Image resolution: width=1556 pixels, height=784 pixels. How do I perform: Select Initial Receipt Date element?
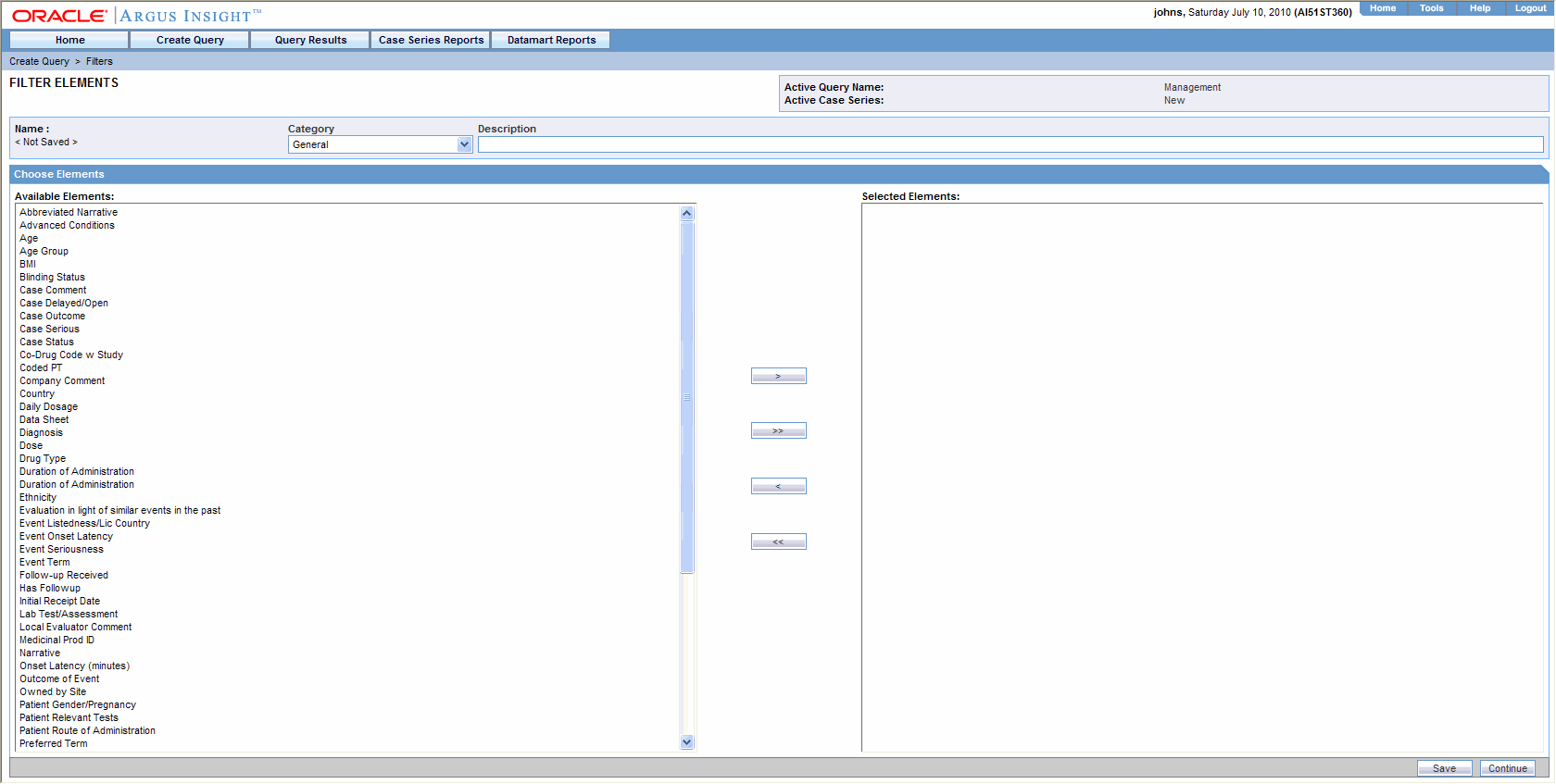(x=59, y=601)
